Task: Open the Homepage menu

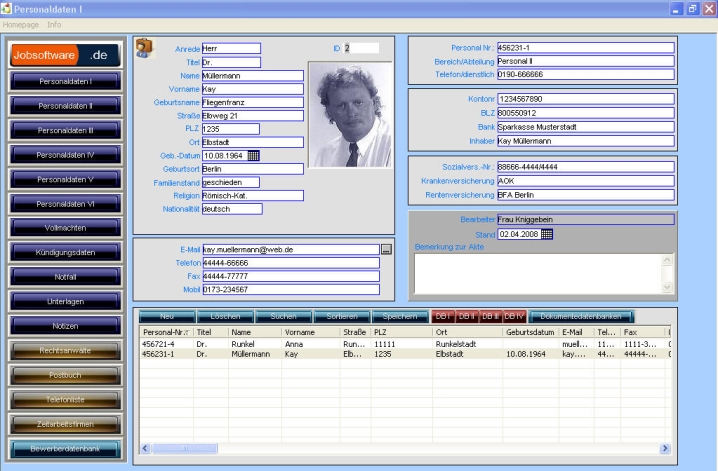Action: 21,23
